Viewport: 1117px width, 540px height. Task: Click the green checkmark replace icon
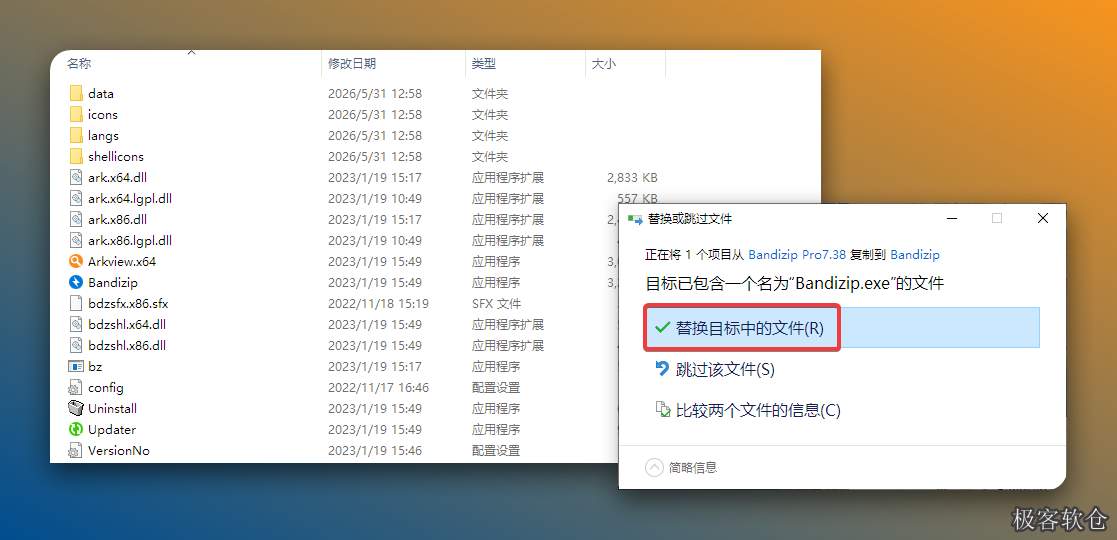(x=663, y=328)
